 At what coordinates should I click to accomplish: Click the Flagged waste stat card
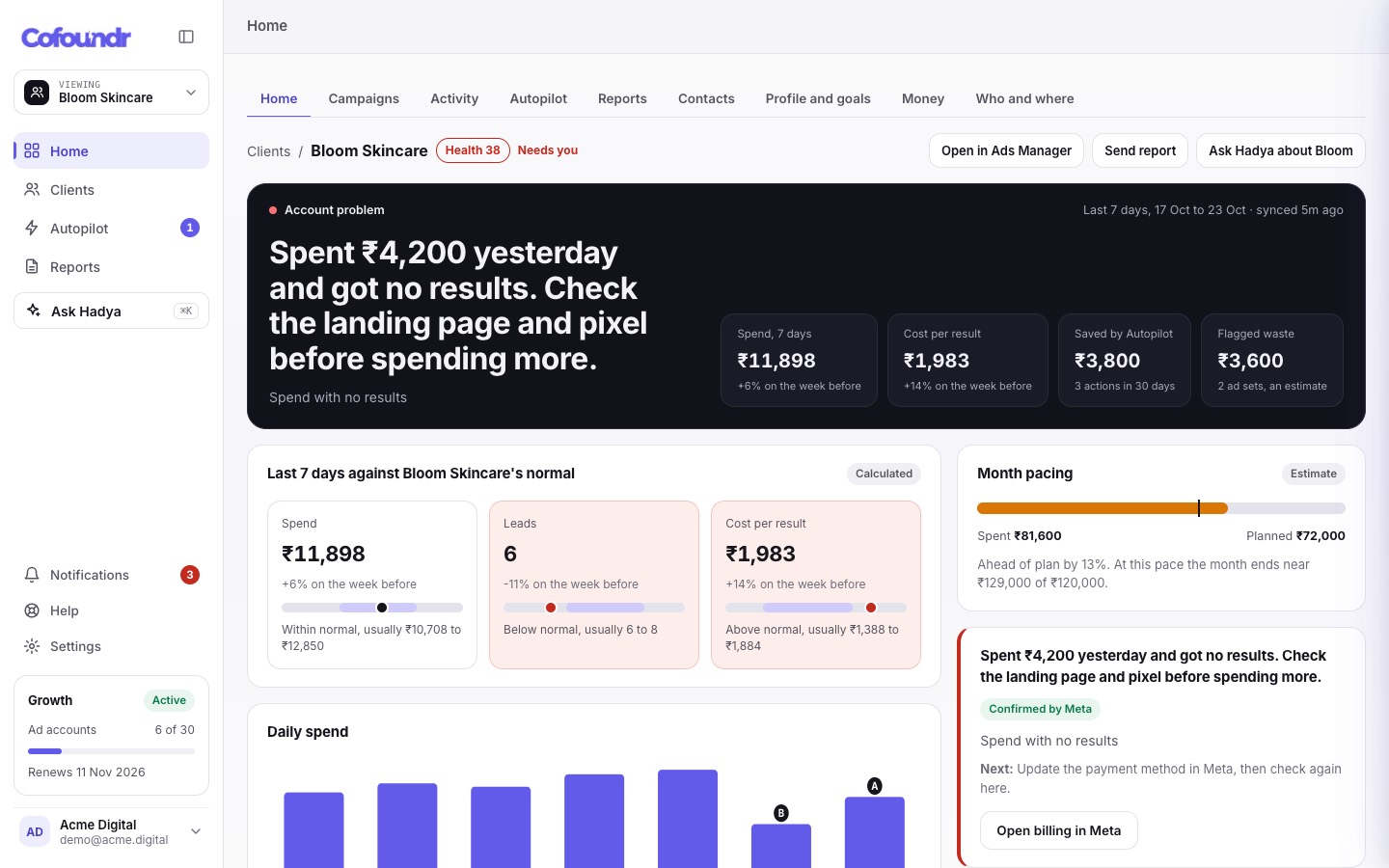tap(1272, 360)
